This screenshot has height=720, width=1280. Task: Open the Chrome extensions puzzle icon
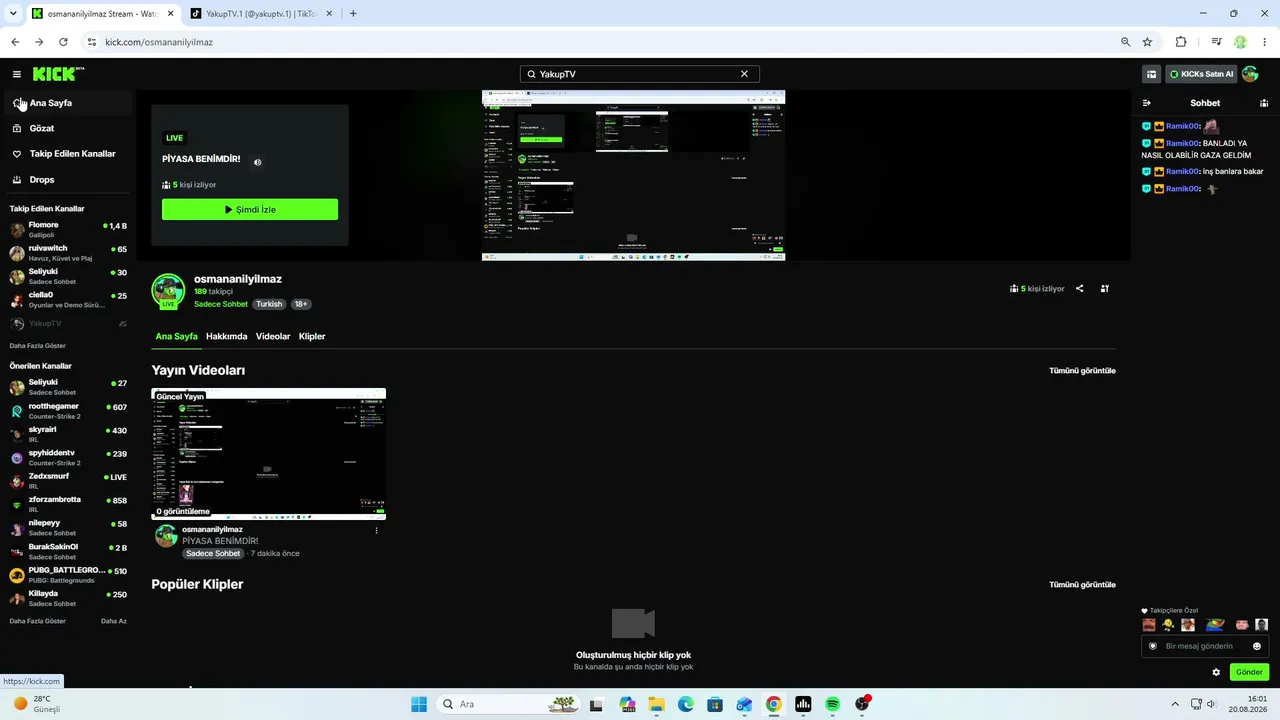(1181, 42)
